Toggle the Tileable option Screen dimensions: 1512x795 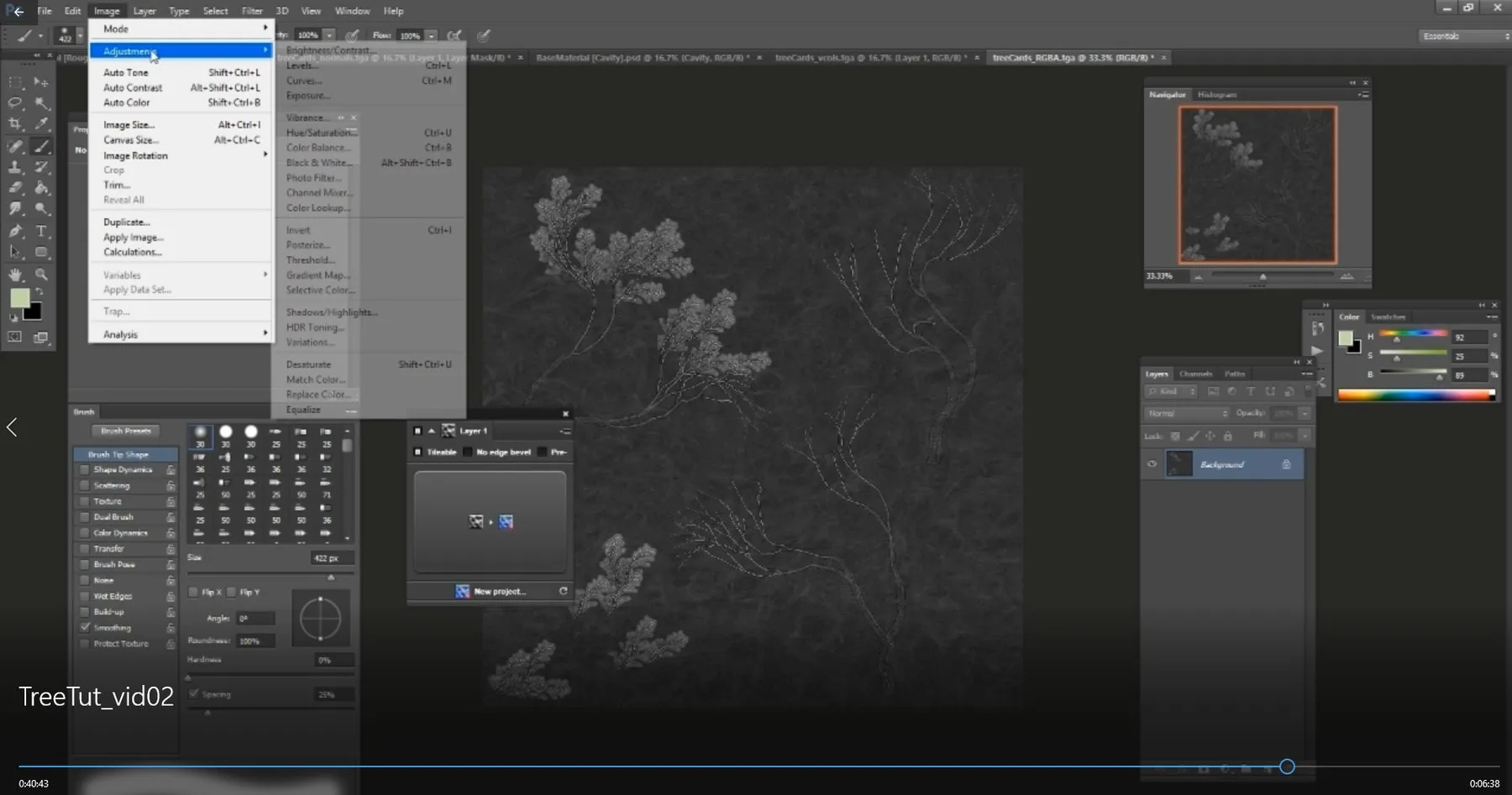coord(419,451)
